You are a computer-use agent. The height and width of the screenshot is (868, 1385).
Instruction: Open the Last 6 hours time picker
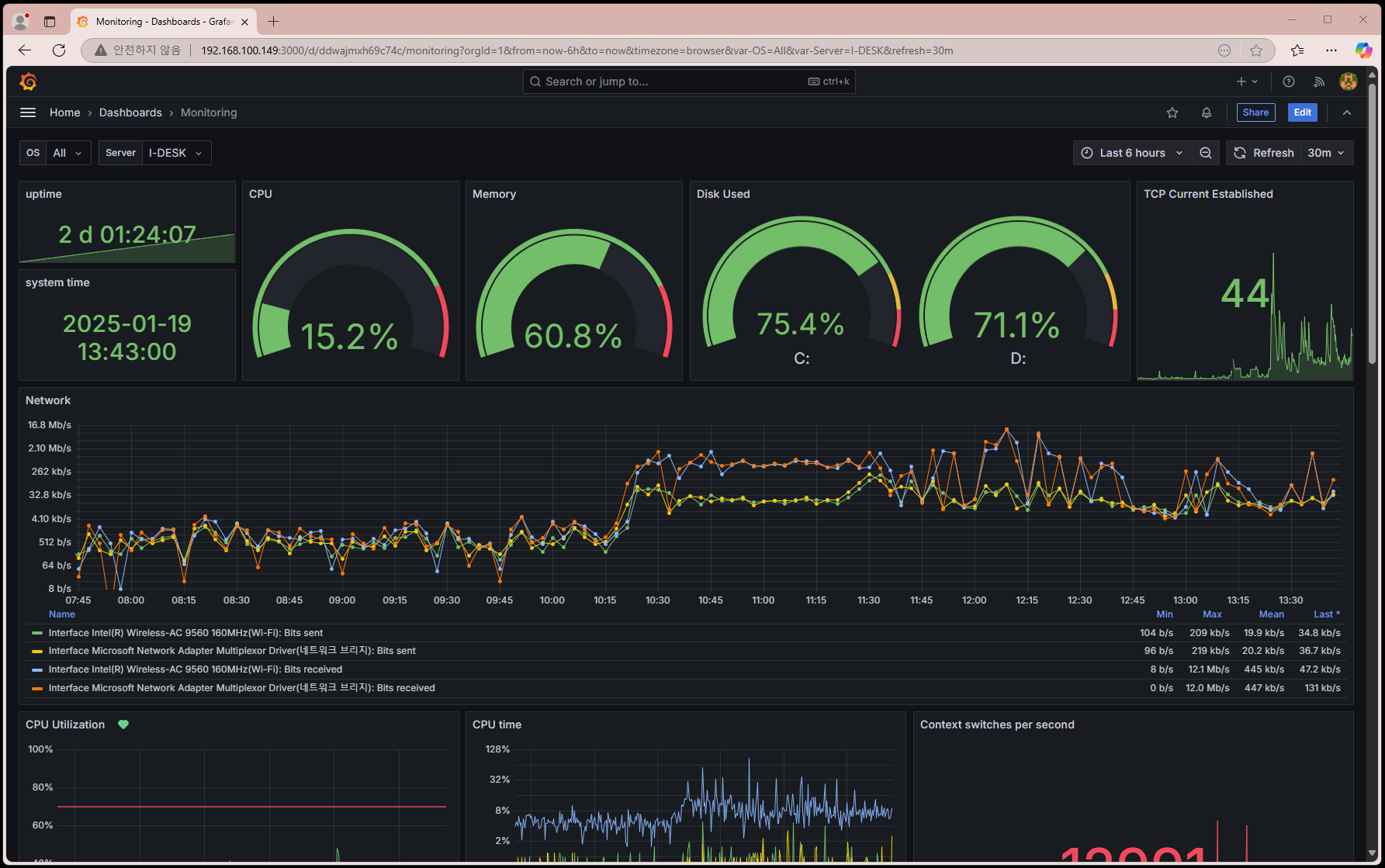click(1132, 153)
